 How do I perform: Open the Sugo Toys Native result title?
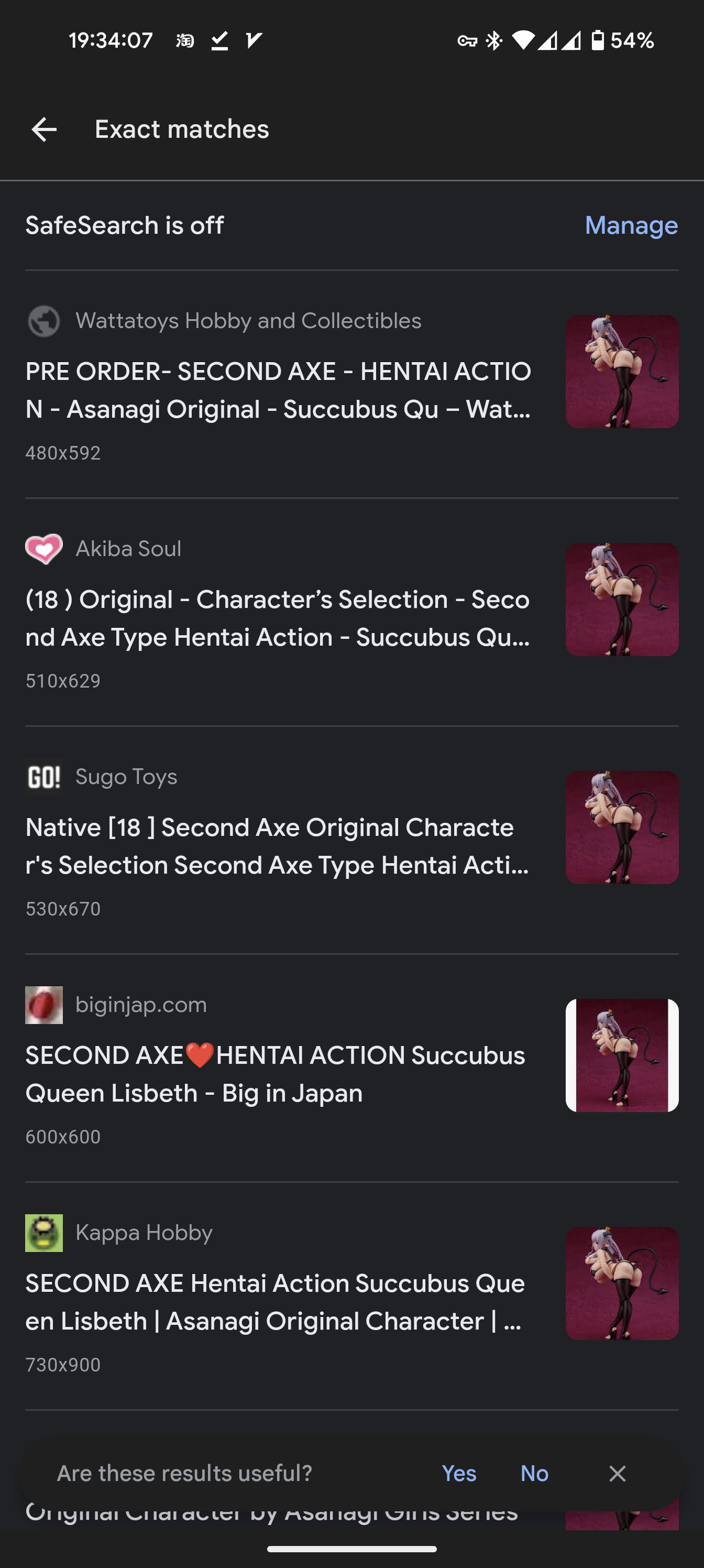278,846
